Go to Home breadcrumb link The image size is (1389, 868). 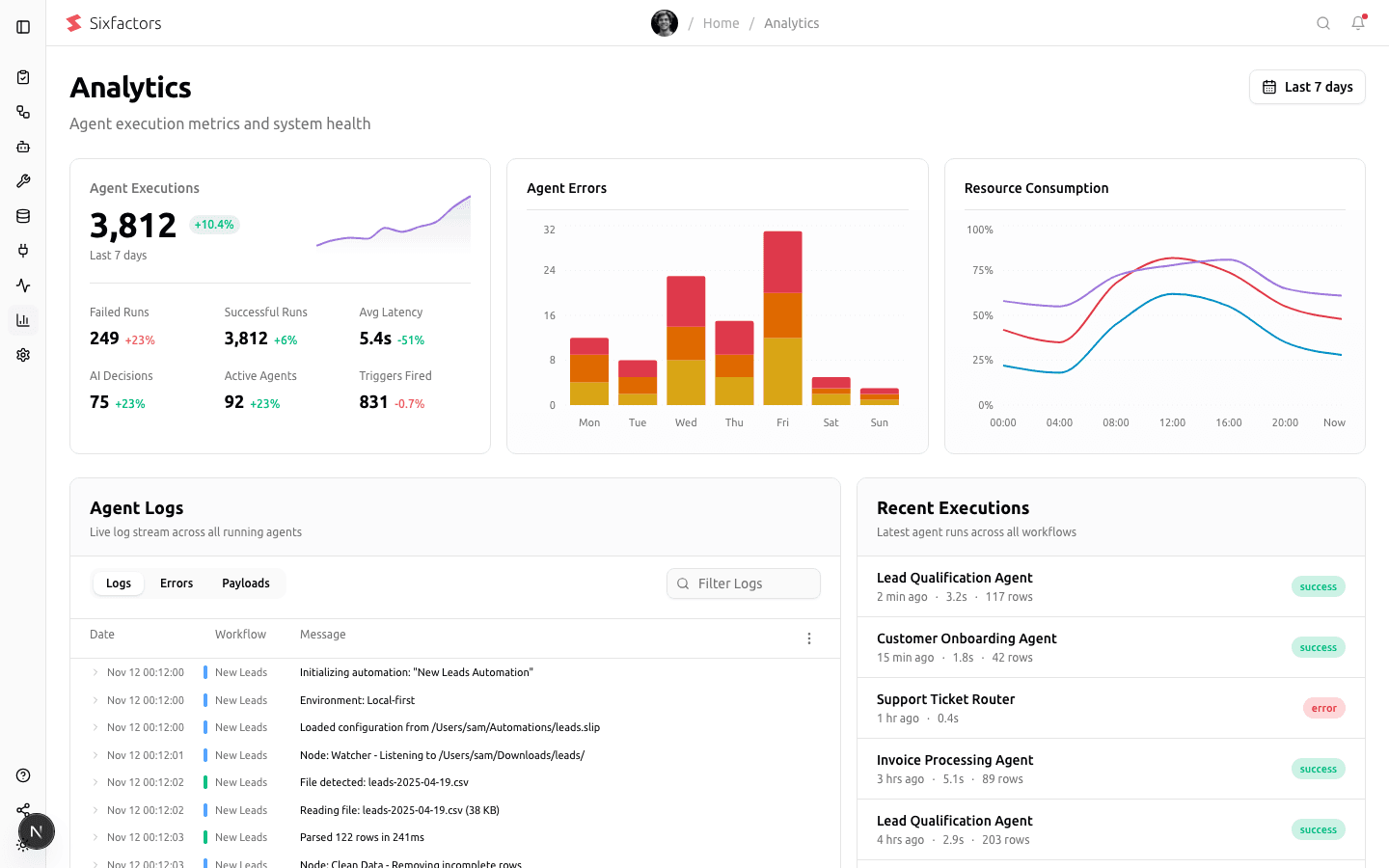click(721, 23)
